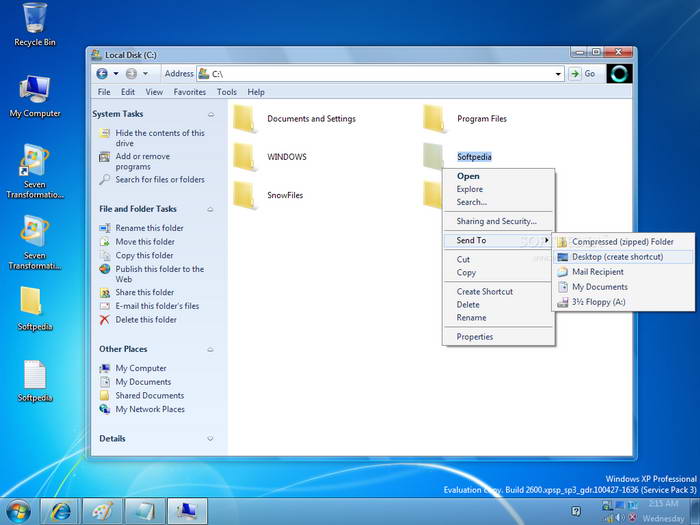Choose Delete from the context menu

point(499,305)
